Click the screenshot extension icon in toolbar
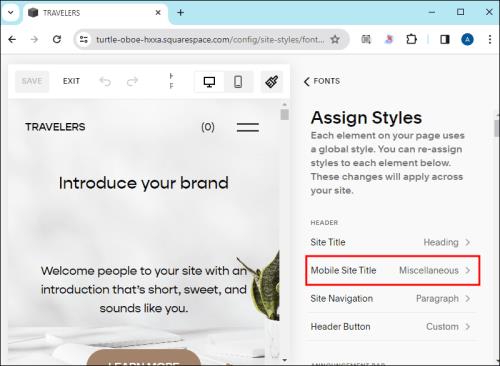This screenshot has width=500, height=366. point(366,40)
